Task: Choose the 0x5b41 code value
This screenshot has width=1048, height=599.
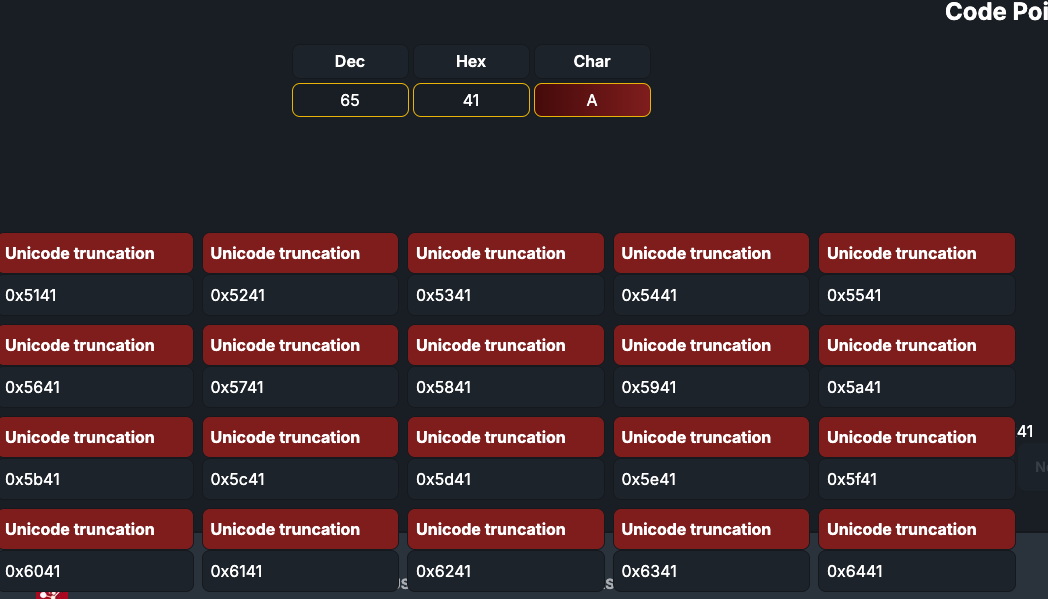Action: coord(96,479)
